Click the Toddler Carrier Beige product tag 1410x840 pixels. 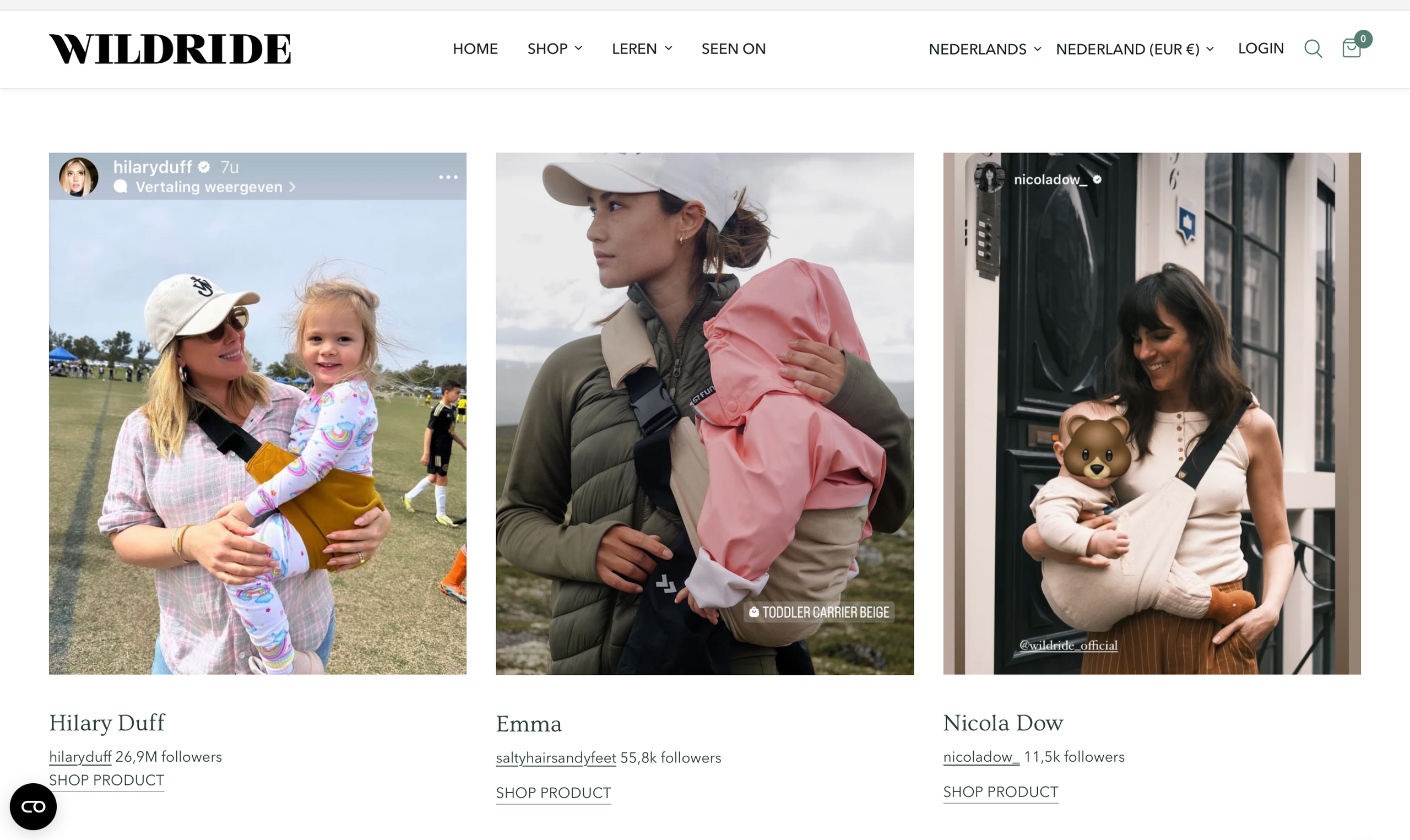coord(818,612)
